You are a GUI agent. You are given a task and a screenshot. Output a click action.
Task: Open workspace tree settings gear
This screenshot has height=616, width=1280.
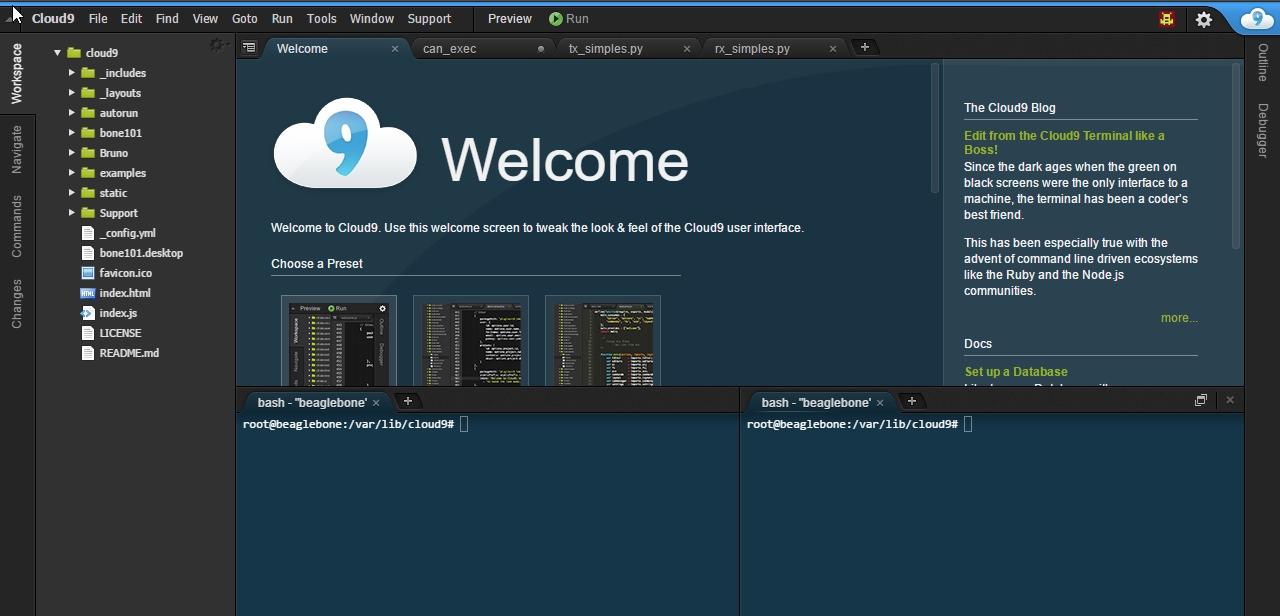point(216,45)
